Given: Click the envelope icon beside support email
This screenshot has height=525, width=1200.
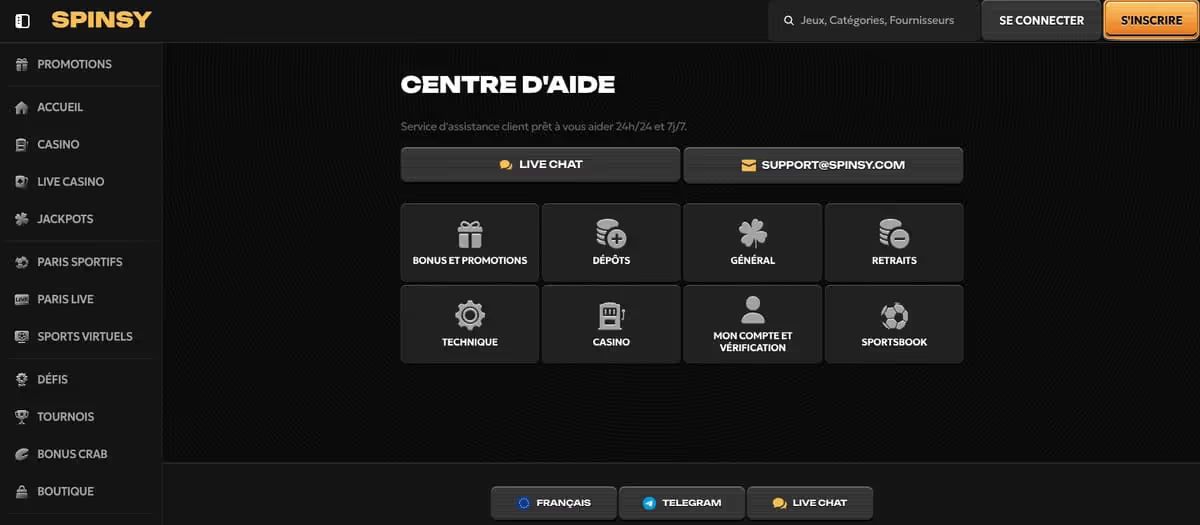Looking at the screenshot, I should tap(748, 165).
